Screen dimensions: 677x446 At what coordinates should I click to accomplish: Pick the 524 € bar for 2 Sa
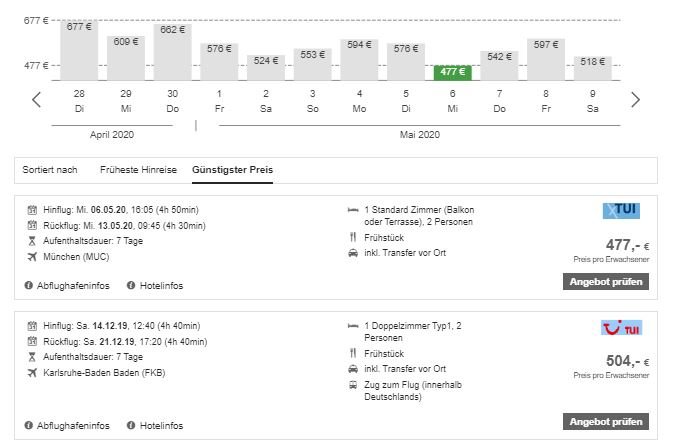pyautogui.click(x=266, y=67)
